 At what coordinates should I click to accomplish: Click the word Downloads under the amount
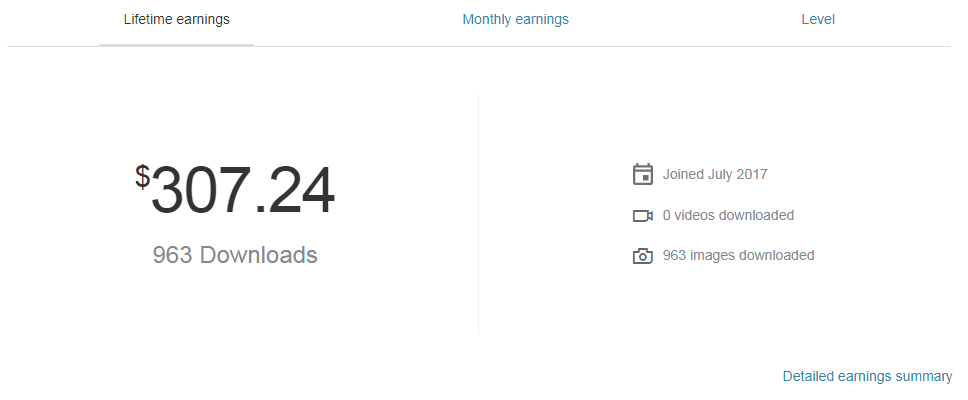click(x=259, y=255)
